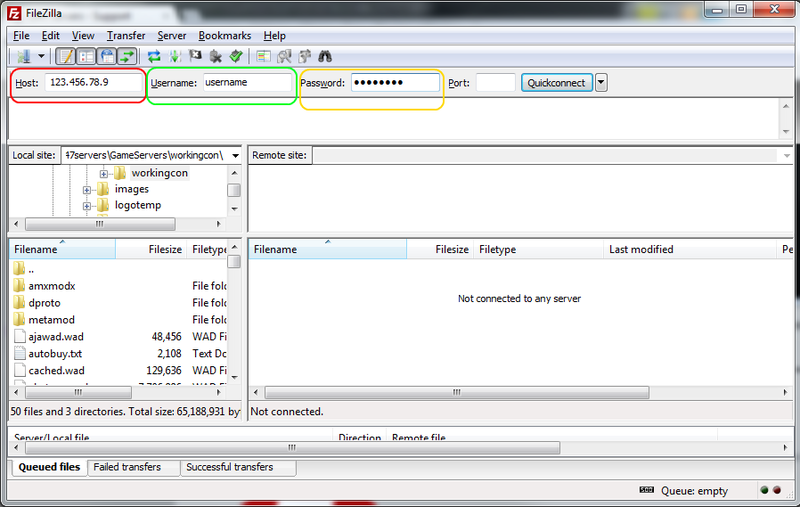The width and height of the screenshot is (800, 507).
Task: Sort local files by Filename column
Action: pos(62,249)
